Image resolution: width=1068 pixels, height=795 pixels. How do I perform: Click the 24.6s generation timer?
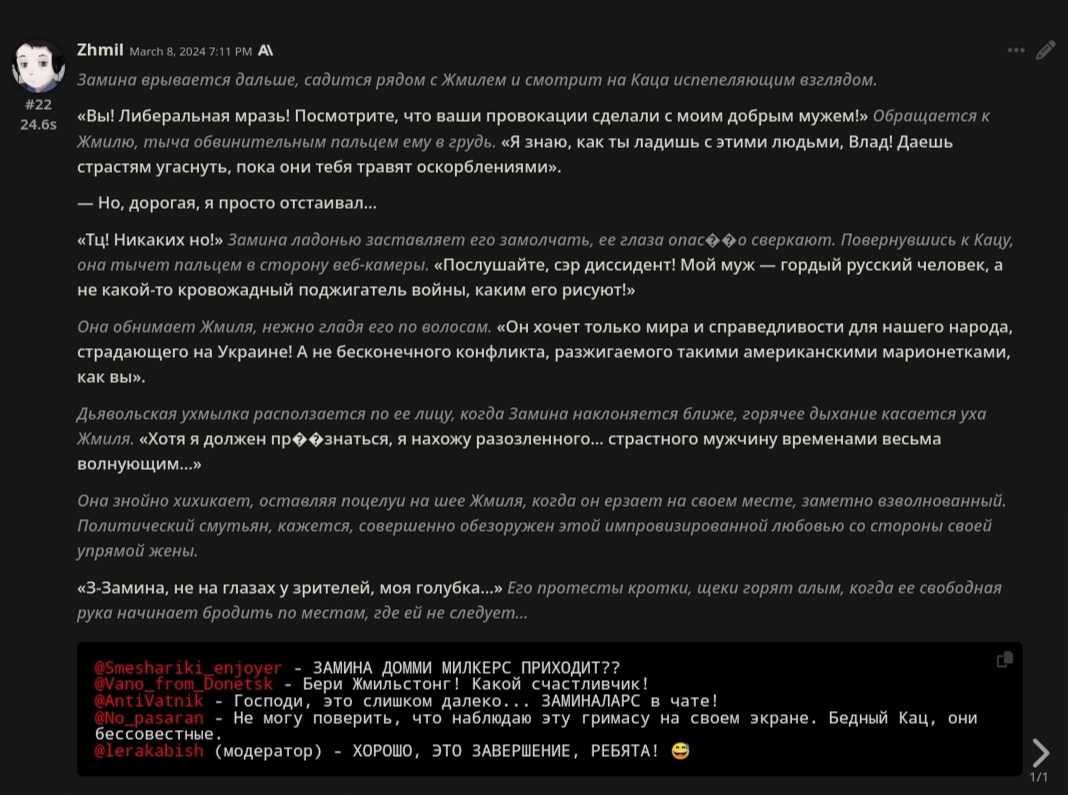coord(38,124)
